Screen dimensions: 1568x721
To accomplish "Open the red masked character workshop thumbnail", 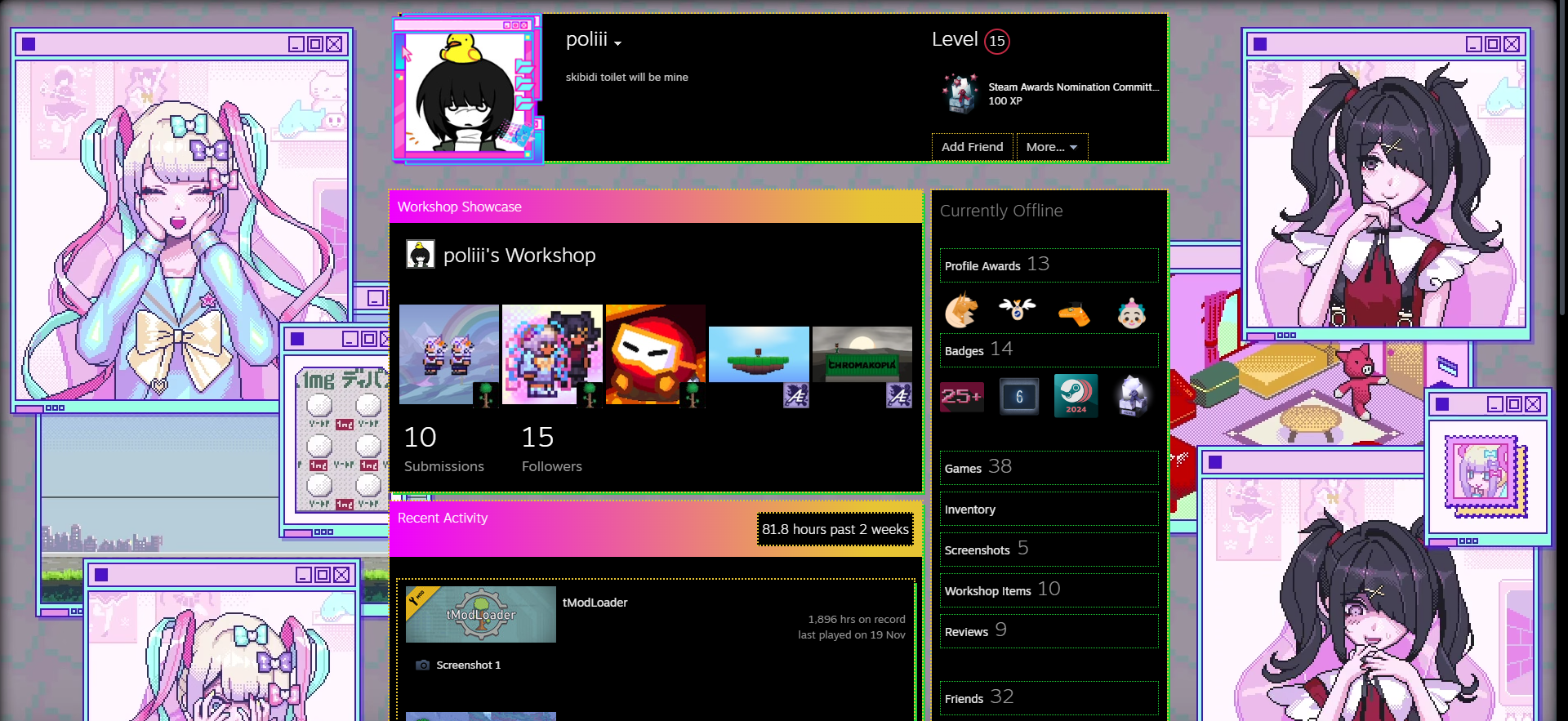I will tap(655, 354).
